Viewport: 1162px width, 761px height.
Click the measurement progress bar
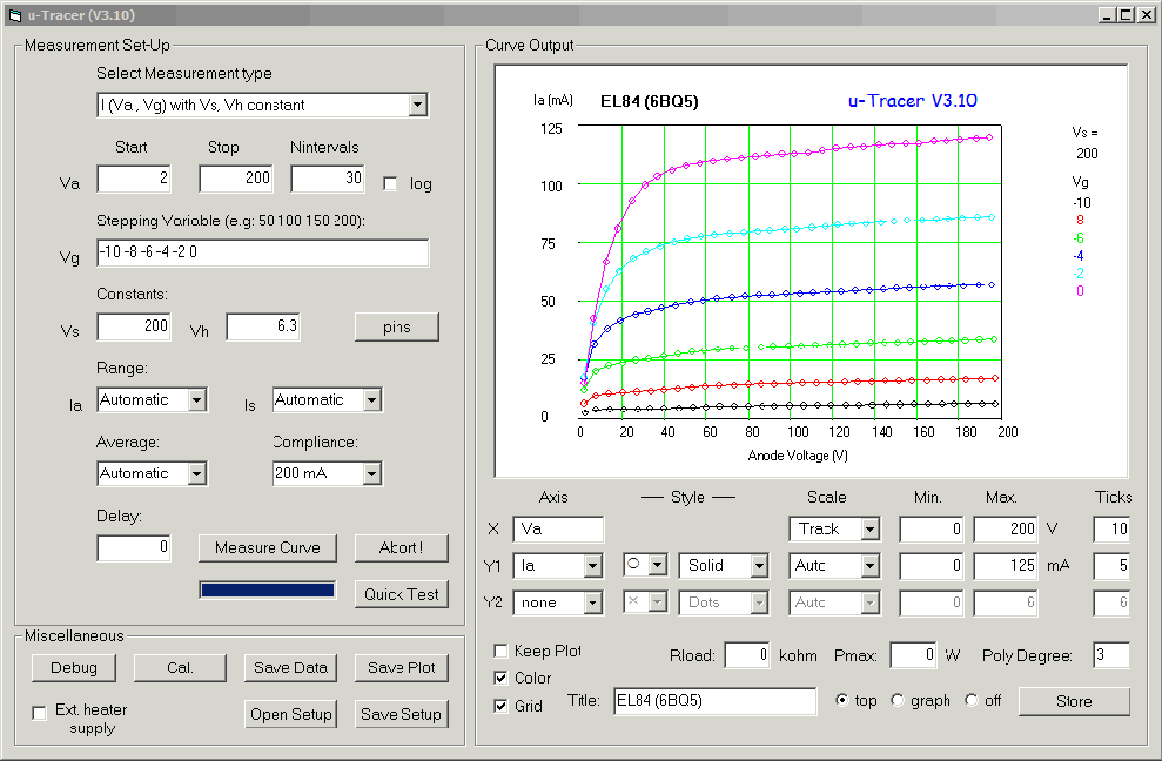point(268,590)
